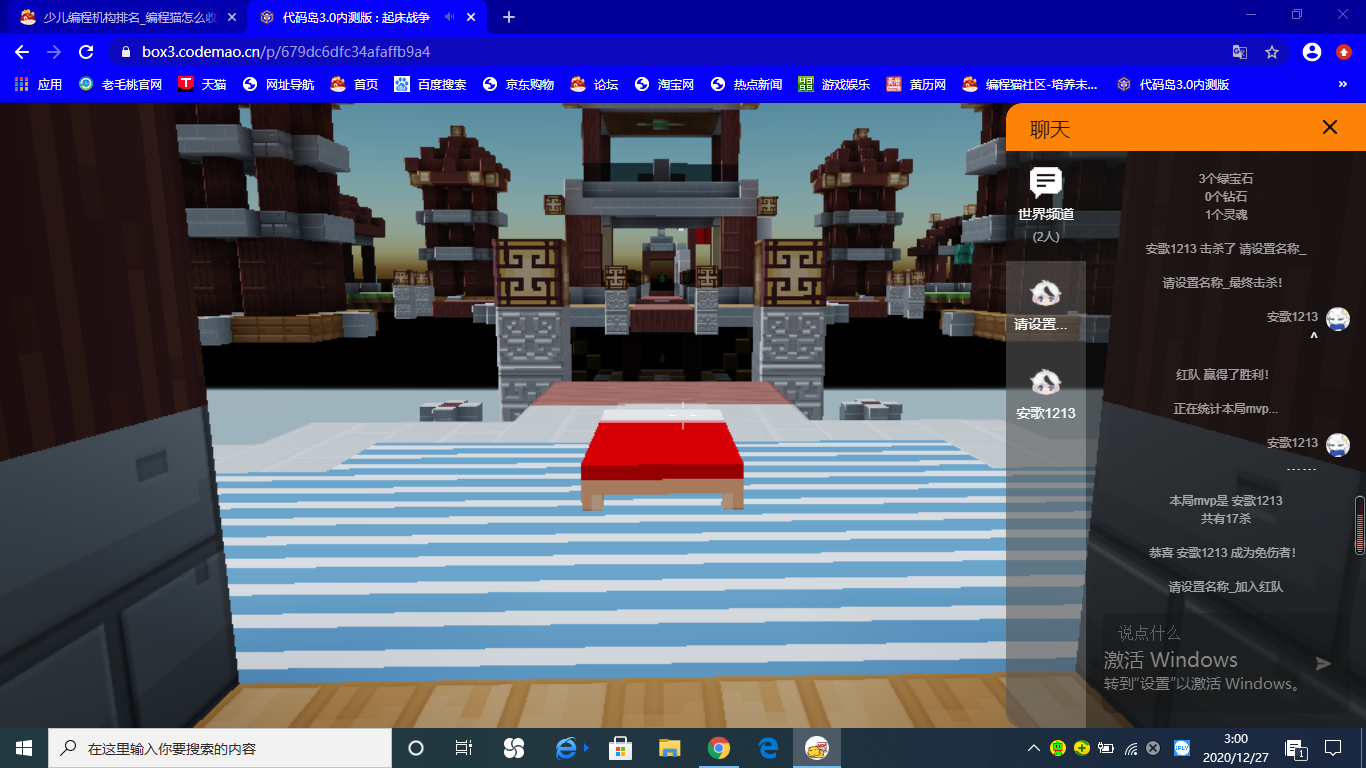Click the message 请设置名称_加入红队

[1226, 587]
